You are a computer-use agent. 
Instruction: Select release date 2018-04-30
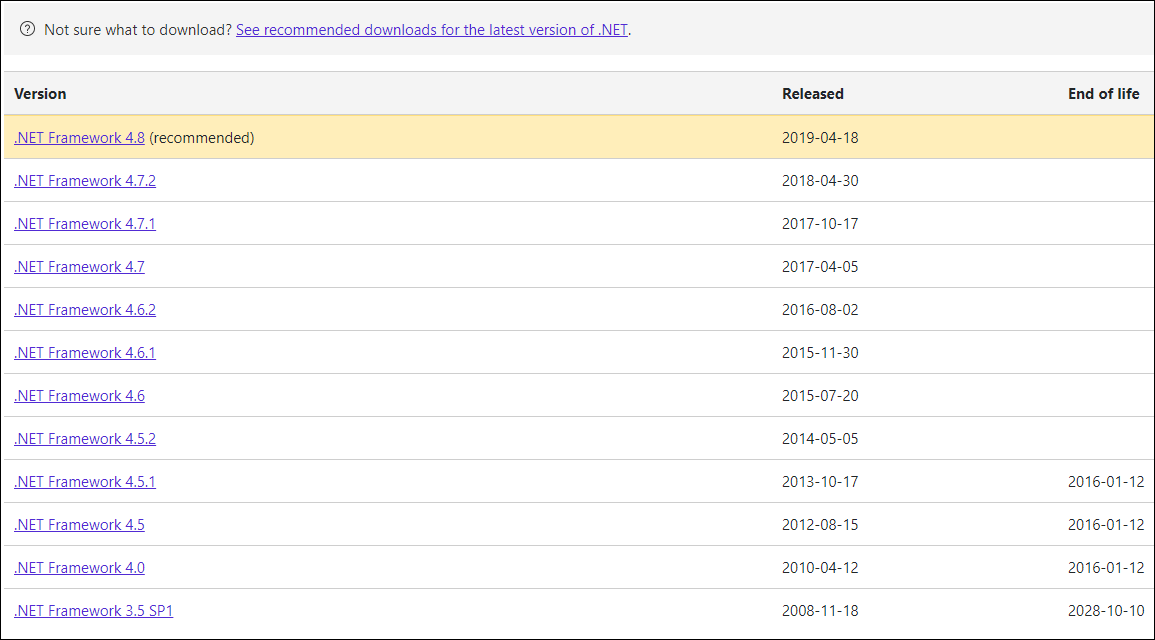820,180
